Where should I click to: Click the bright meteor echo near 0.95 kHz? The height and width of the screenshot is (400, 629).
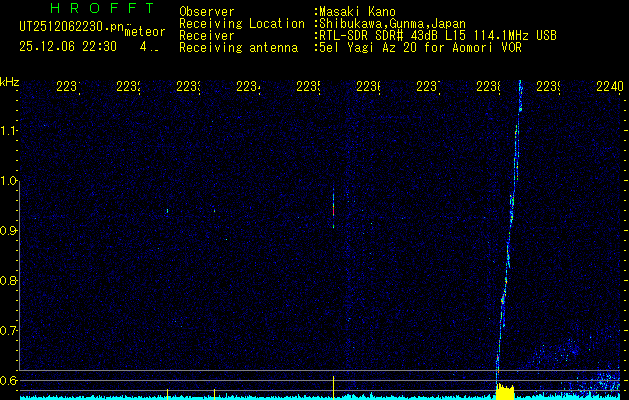pyautogui.click(x=333, y=209)
